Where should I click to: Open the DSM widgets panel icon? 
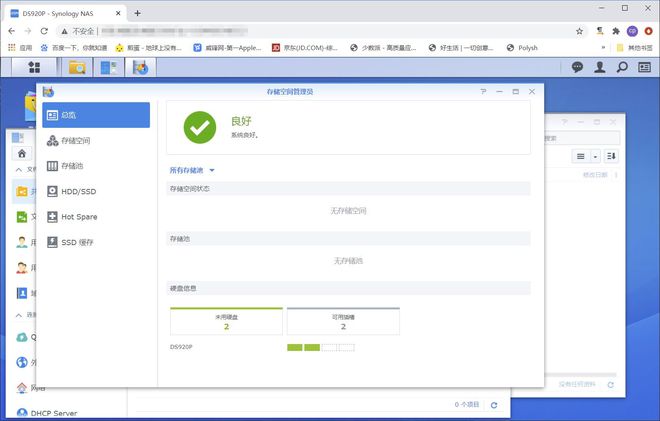[x=644, y=67]
